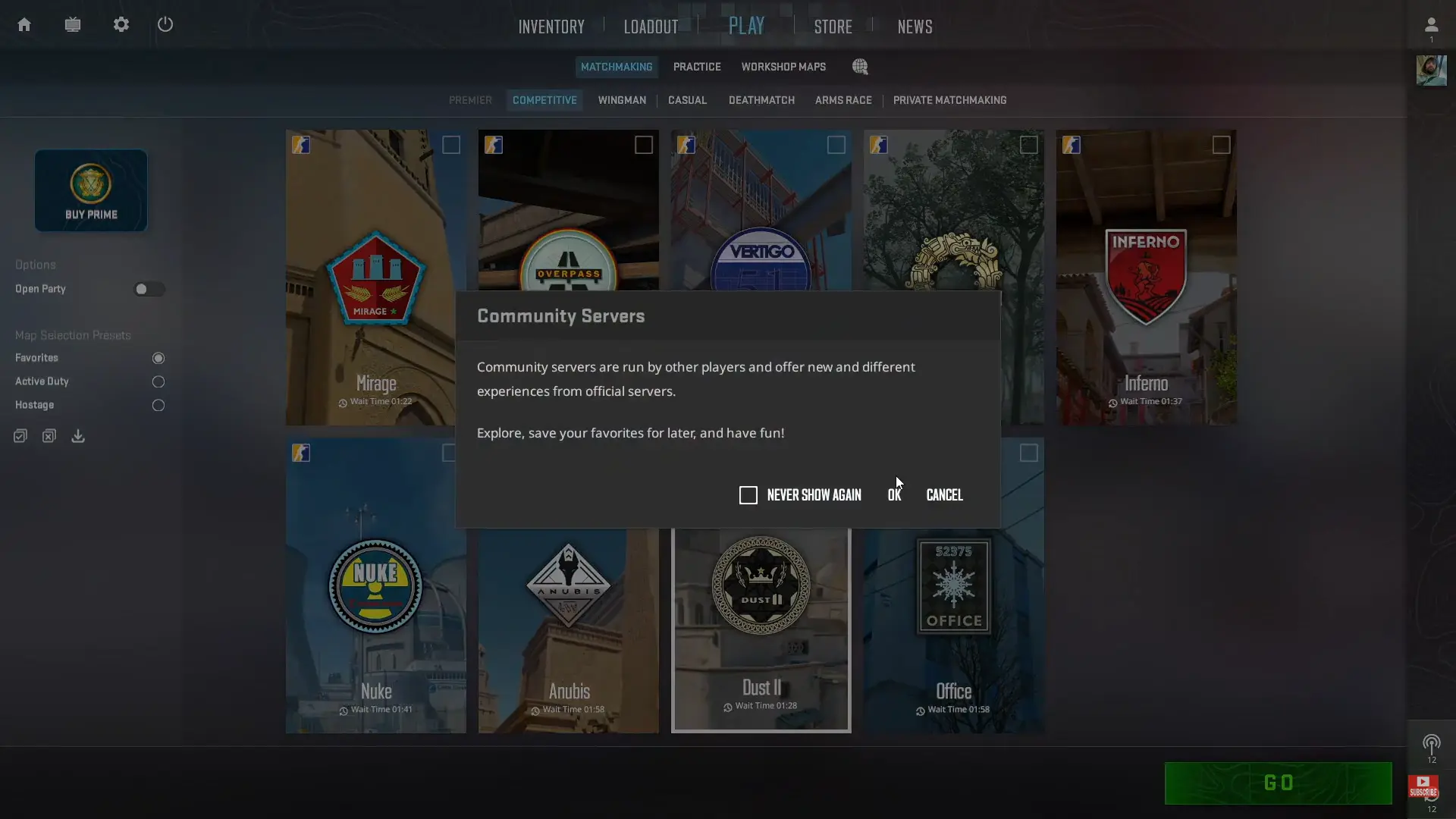Click the Quit power icon
1456x819 pixels.
point(165,24)
